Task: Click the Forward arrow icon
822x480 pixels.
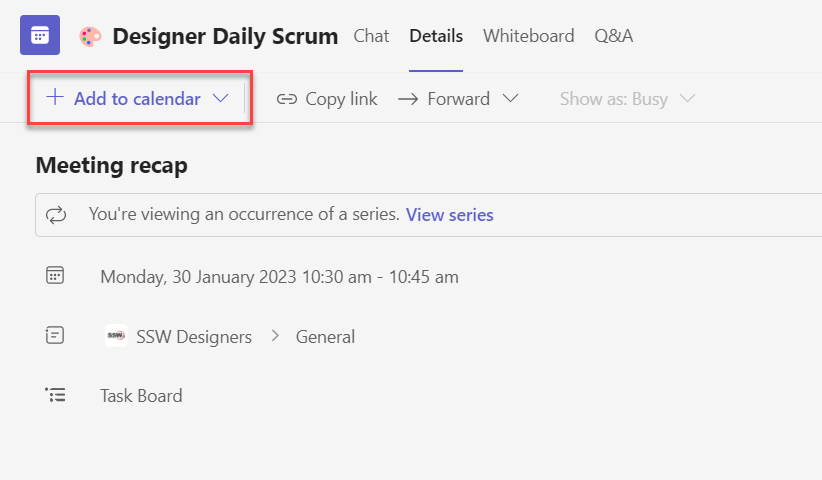Action: coord(408,99)
